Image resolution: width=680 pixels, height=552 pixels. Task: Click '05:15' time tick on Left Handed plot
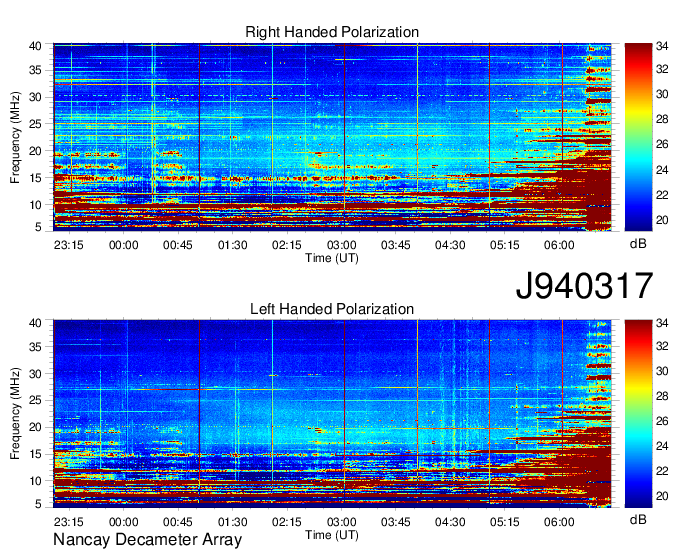click(x=505, y=522)
